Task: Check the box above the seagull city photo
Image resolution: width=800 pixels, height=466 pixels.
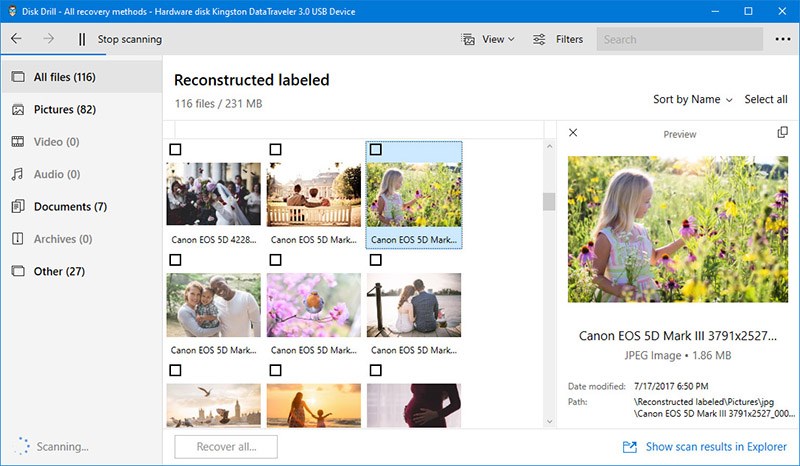Action: 175,370
